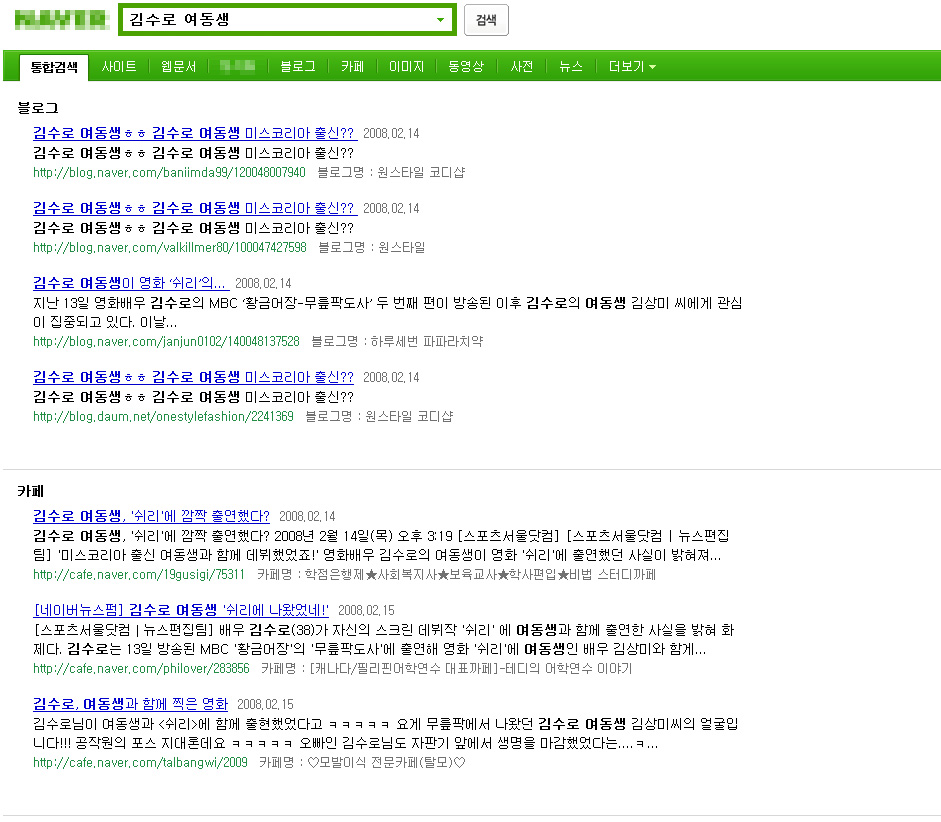Click the cafe.naver.com/philover/283856 URL text
The height and width of the screenshot is (822, 941).
[141, 669]
